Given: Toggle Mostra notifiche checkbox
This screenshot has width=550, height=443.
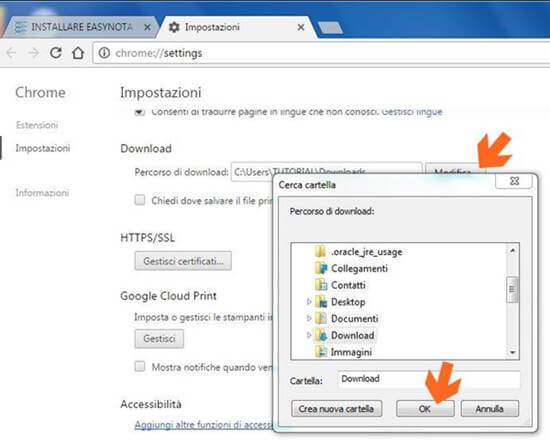Looking at the screenshot, I should click(x=140, y=367).
